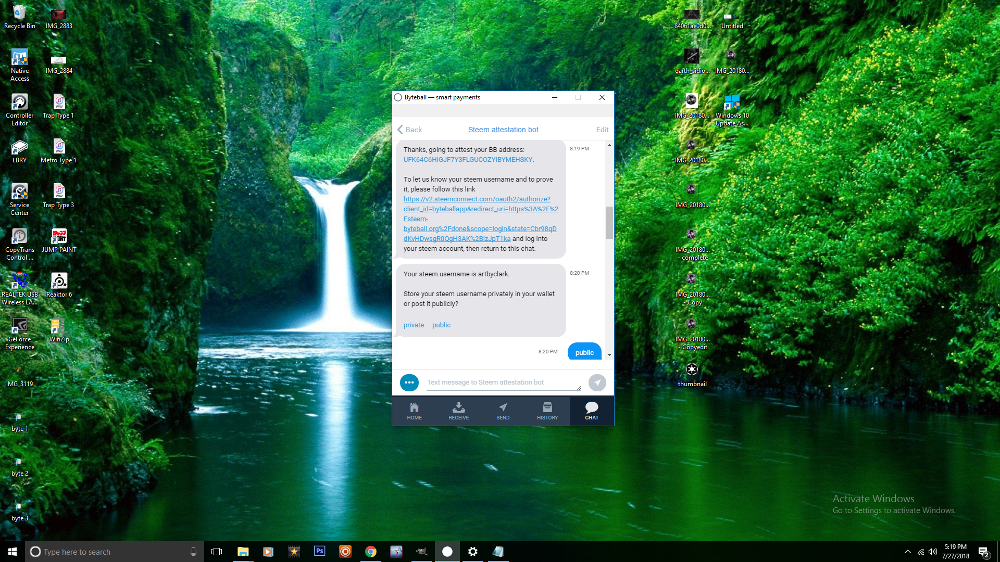Open the Home tab in Byteball
Viewport: 1000px width, 562px height.
(x=414, y=411)
